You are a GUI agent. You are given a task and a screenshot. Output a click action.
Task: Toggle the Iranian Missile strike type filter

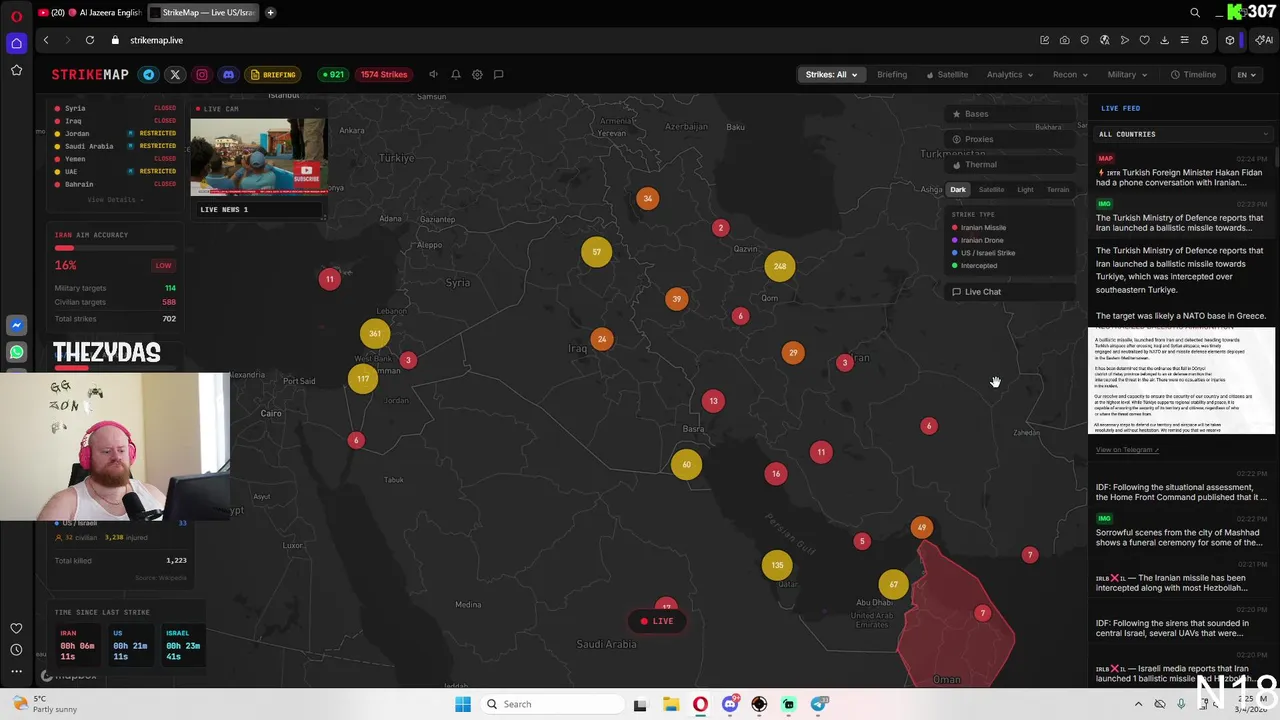pos(979,228)
